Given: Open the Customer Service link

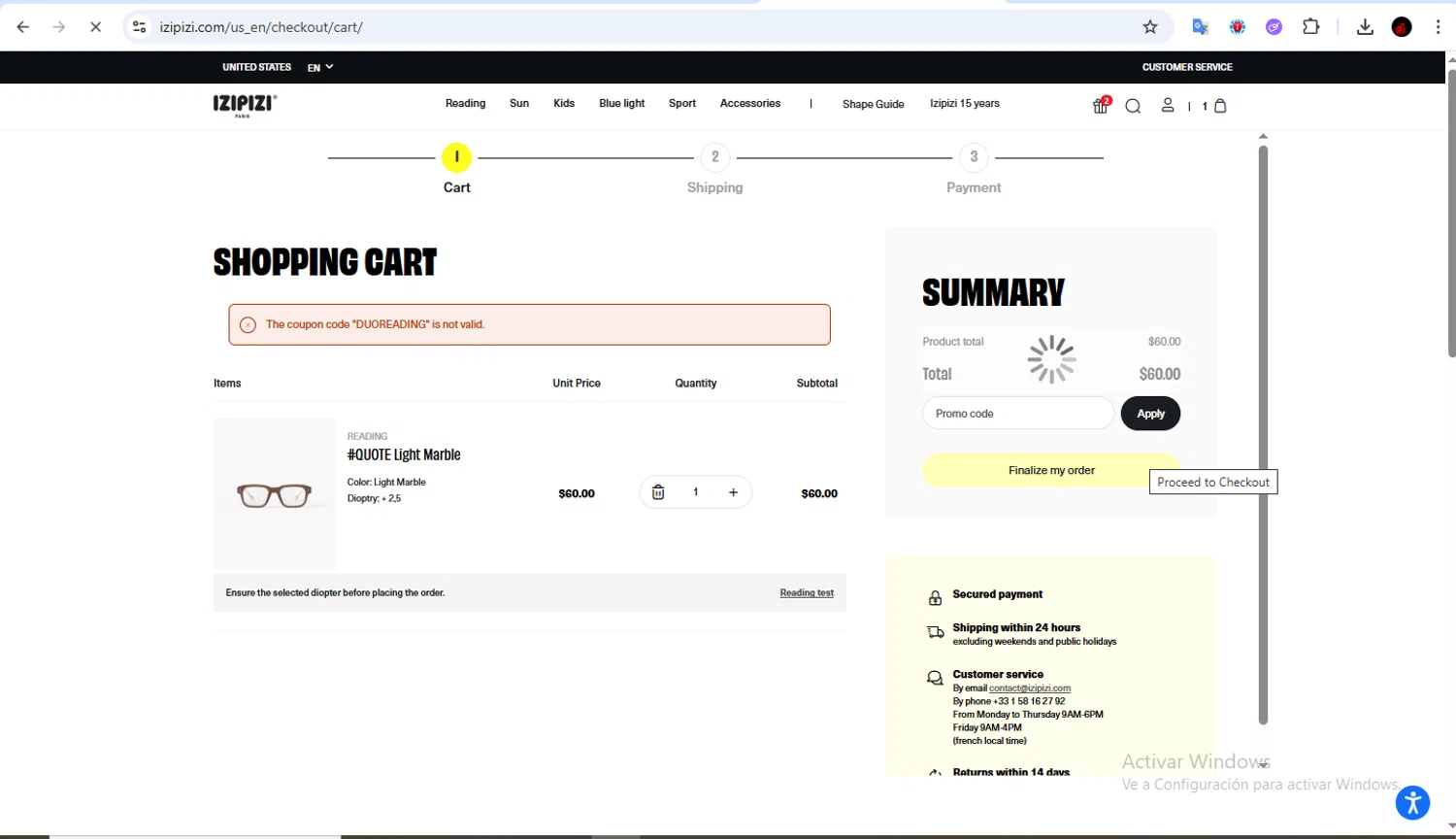Looking at the screenshot, I should (1187, 67).
